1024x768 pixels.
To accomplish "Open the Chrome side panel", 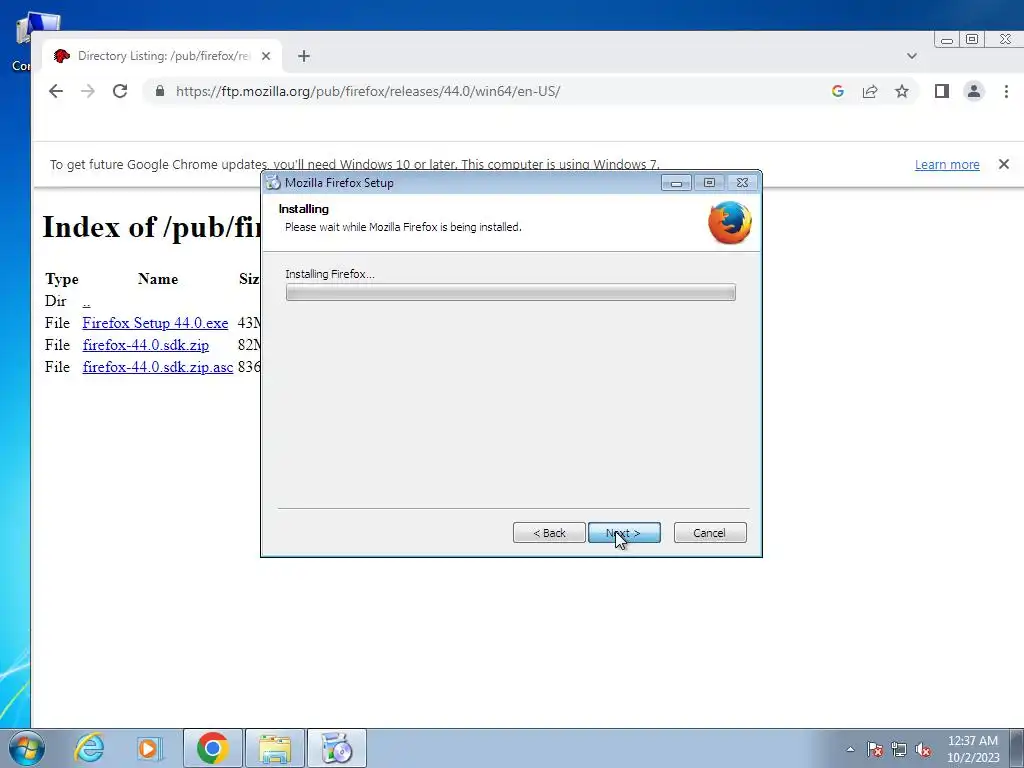I will click(x=942, y=91).
